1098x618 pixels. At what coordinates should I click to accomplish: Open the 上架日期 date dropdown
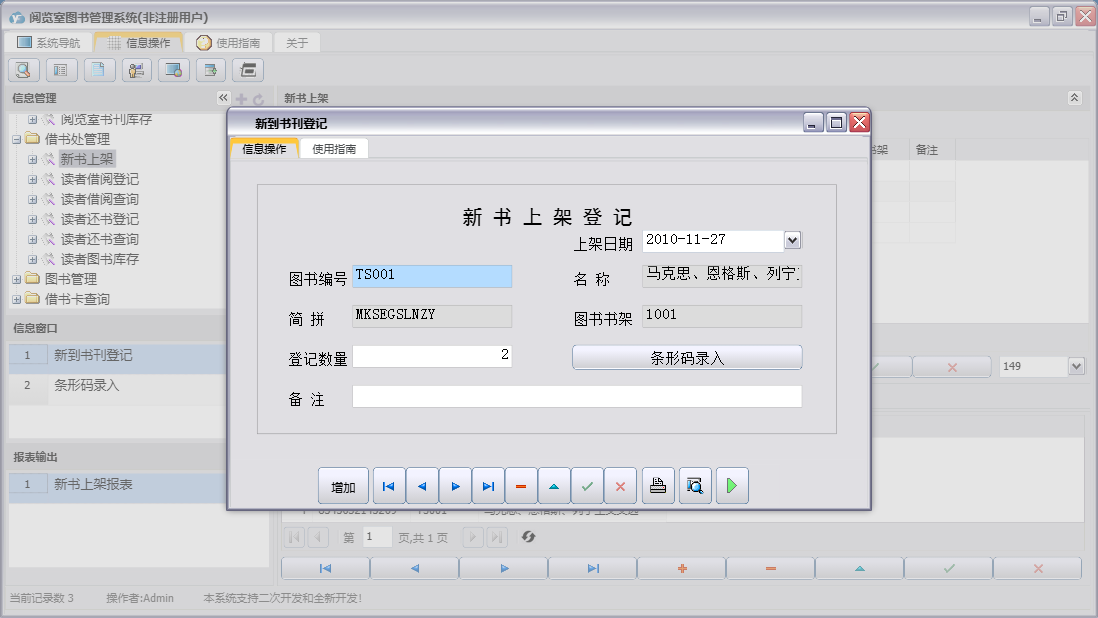tap(794, 240)
